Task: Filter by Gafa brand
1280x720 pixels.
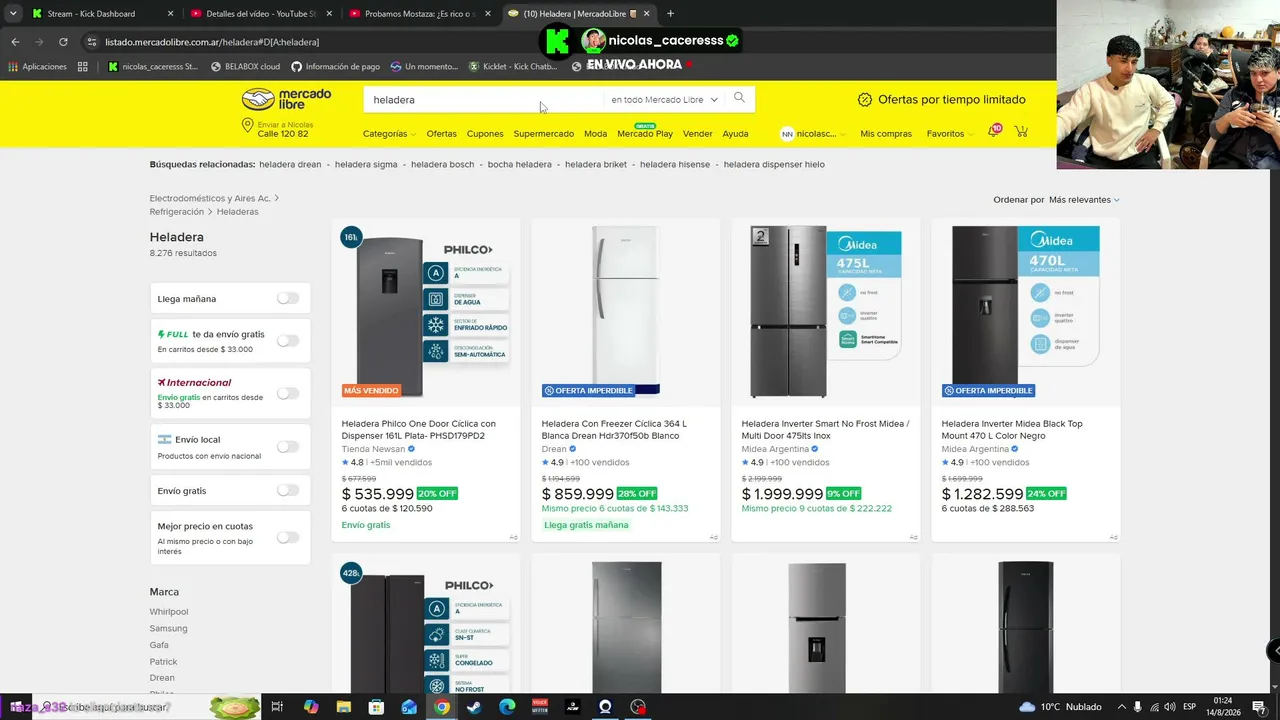Action: pos(159,645)
